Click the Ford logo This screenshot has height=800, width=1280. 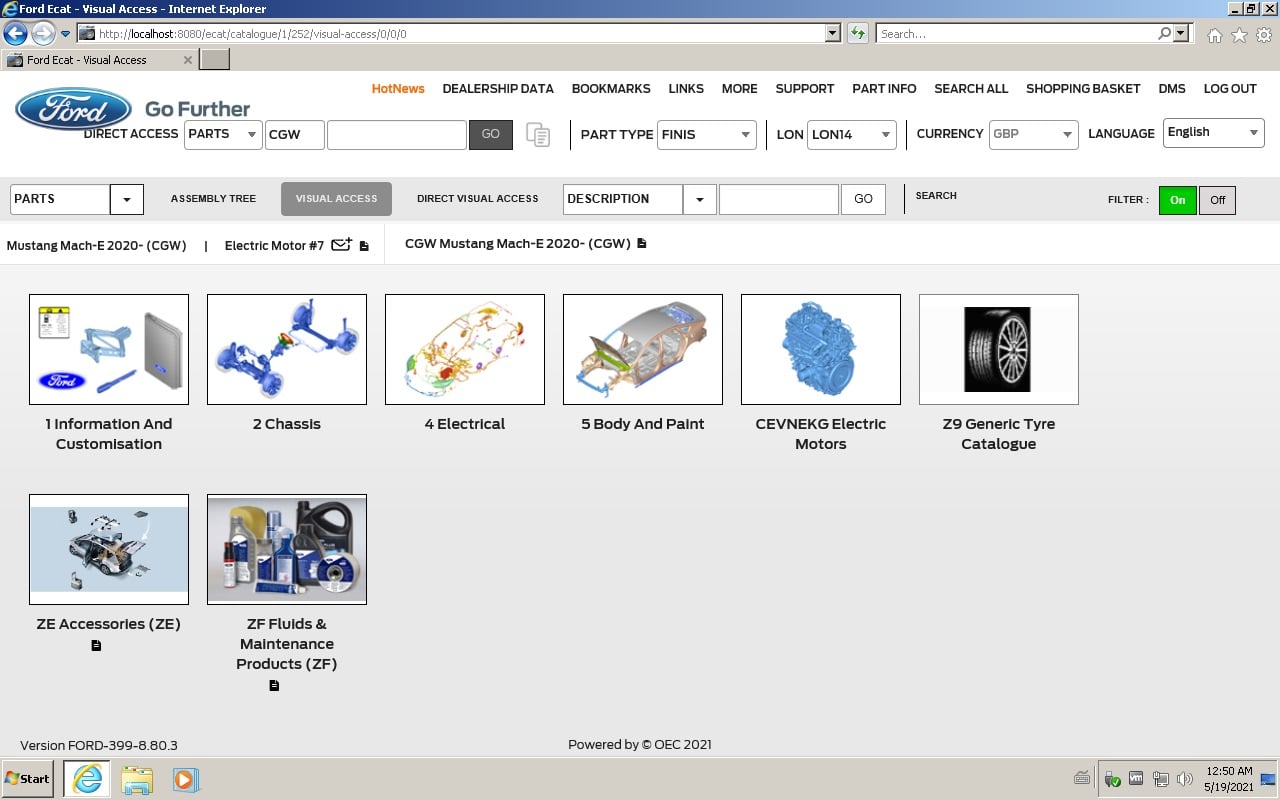[x=73, y=109]
